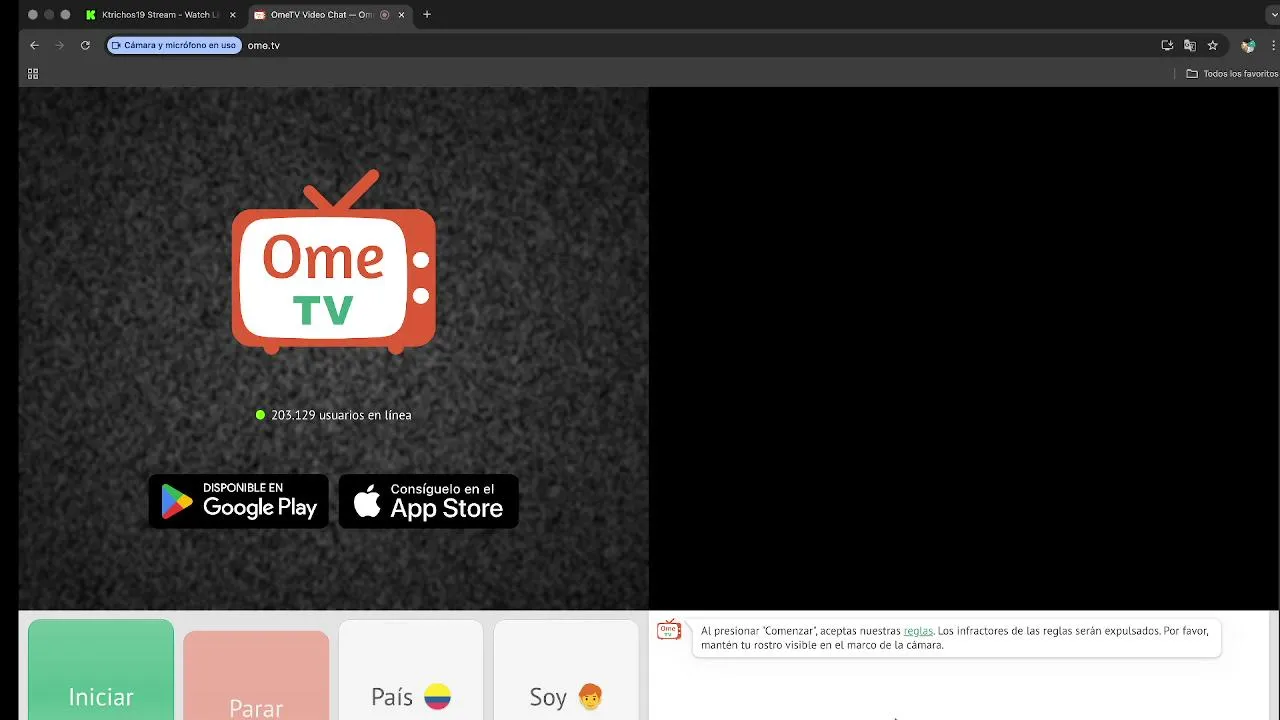Image resolution: width=1280 pixels, height=720 pixels.
Task: Click the green Iniciar button
Action: click(x=101, y=669)
